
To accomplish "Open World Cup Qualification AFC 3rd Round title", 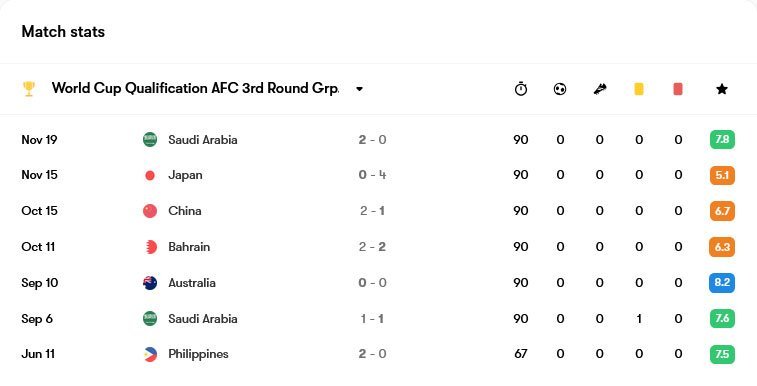I will click(x=196, y=88).
